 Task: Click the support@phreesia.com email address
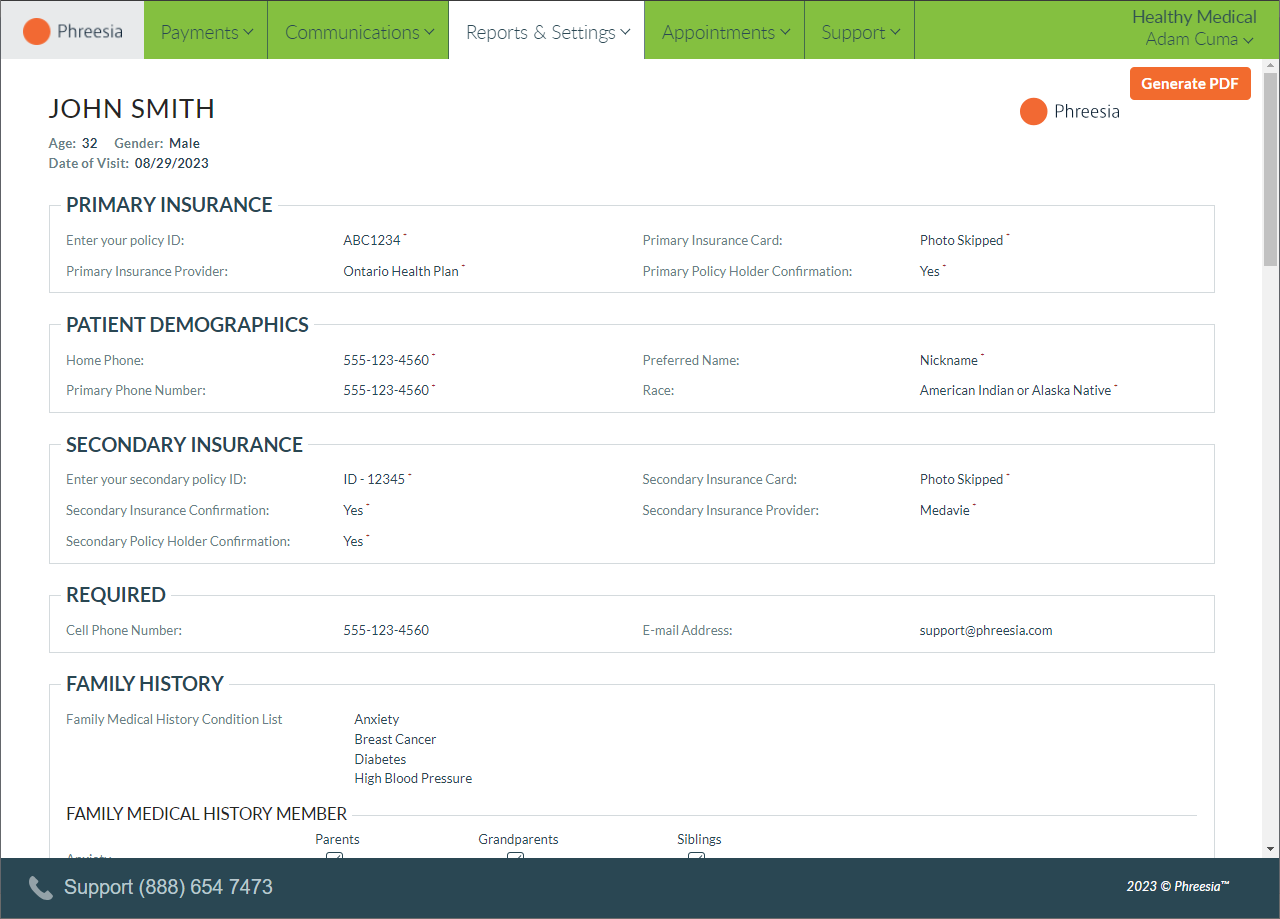click(986, 630)
